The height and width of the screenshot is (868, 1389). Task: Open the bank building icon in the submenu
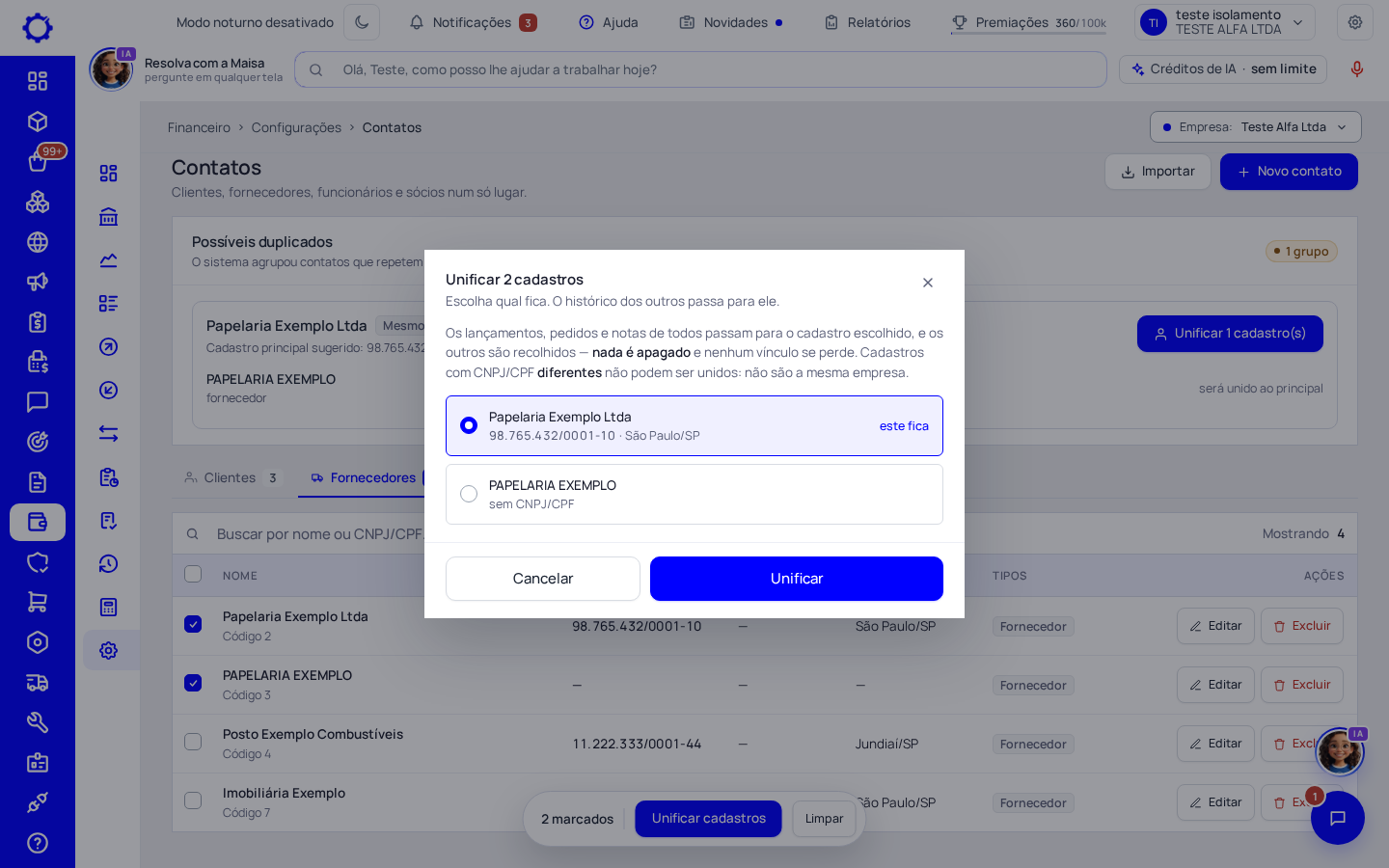coord(108,217)
